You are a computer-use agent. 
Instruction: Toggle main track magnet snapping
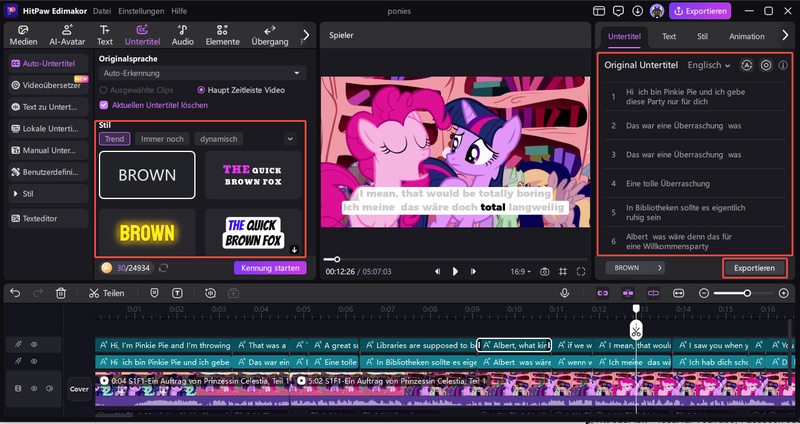tap(603, 293)
